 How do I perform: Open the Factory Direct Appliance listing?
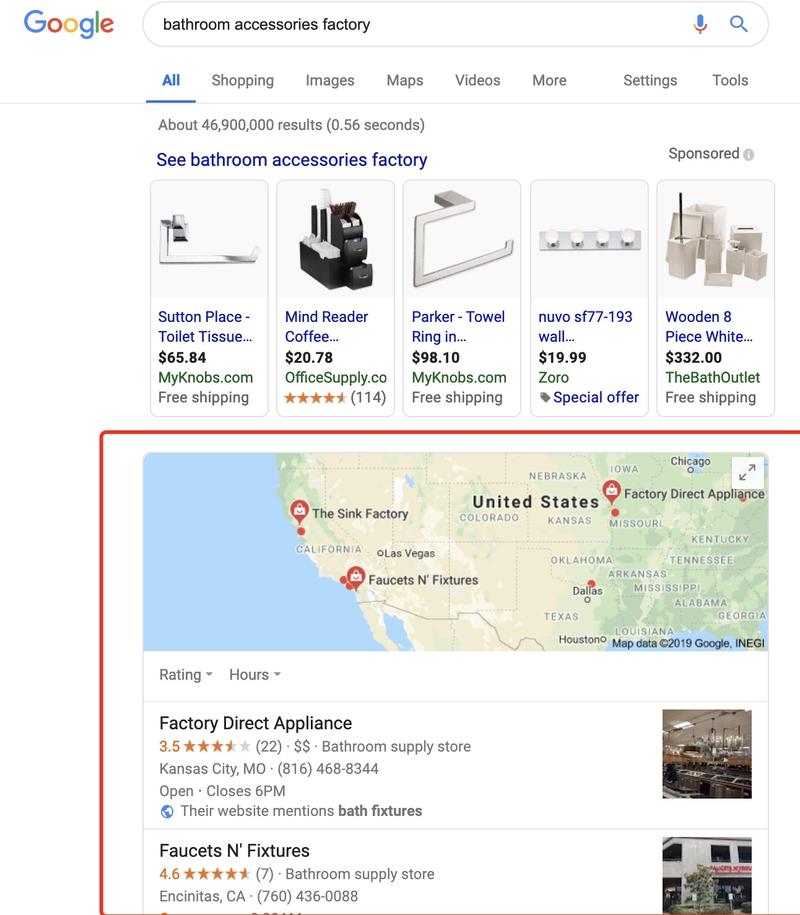click(x=256, y=723)
